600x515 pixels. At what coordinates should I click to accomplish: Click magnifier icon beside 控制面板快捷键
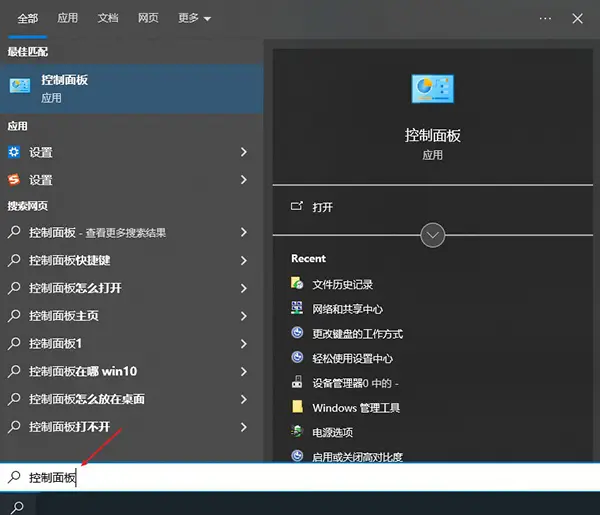pyautogui.click(x=14, y=260)
